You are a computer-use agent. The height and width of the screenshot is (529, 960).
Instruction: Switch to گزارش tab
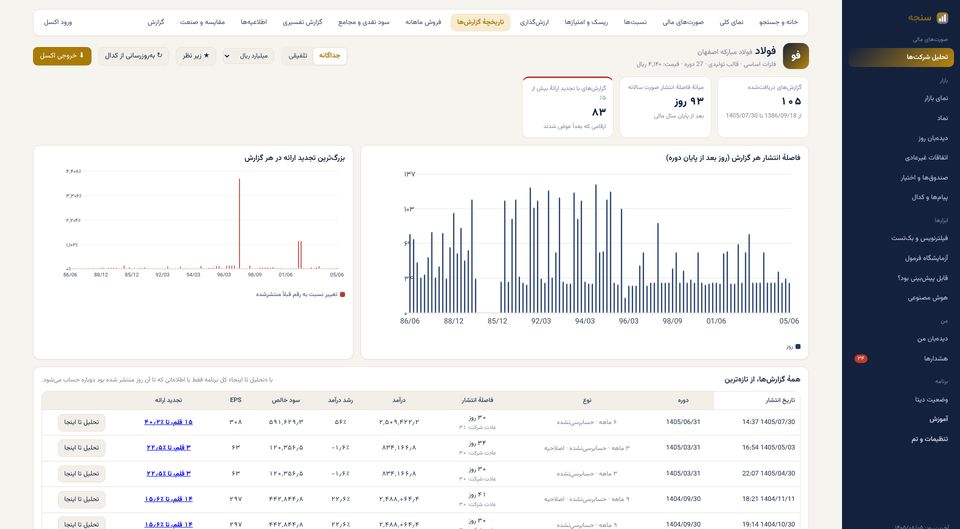point(156,22)
